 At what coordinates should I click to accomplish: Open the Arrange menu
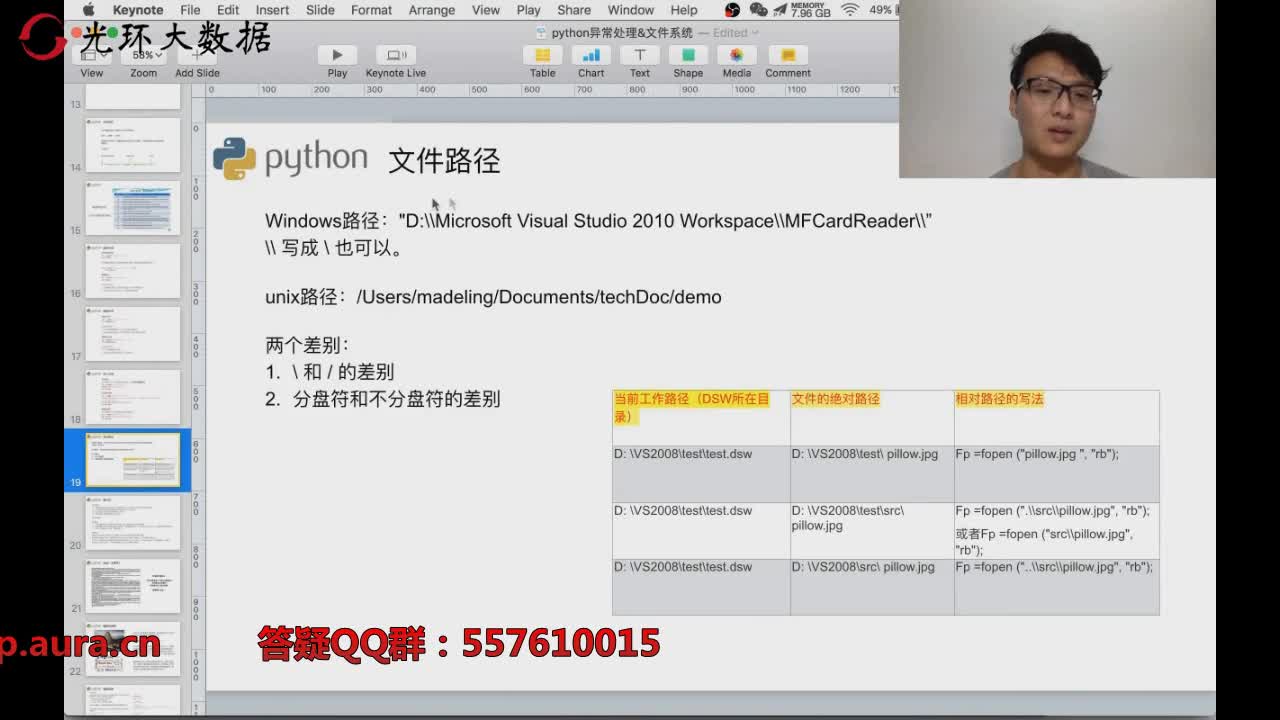[x=431, y=10]
